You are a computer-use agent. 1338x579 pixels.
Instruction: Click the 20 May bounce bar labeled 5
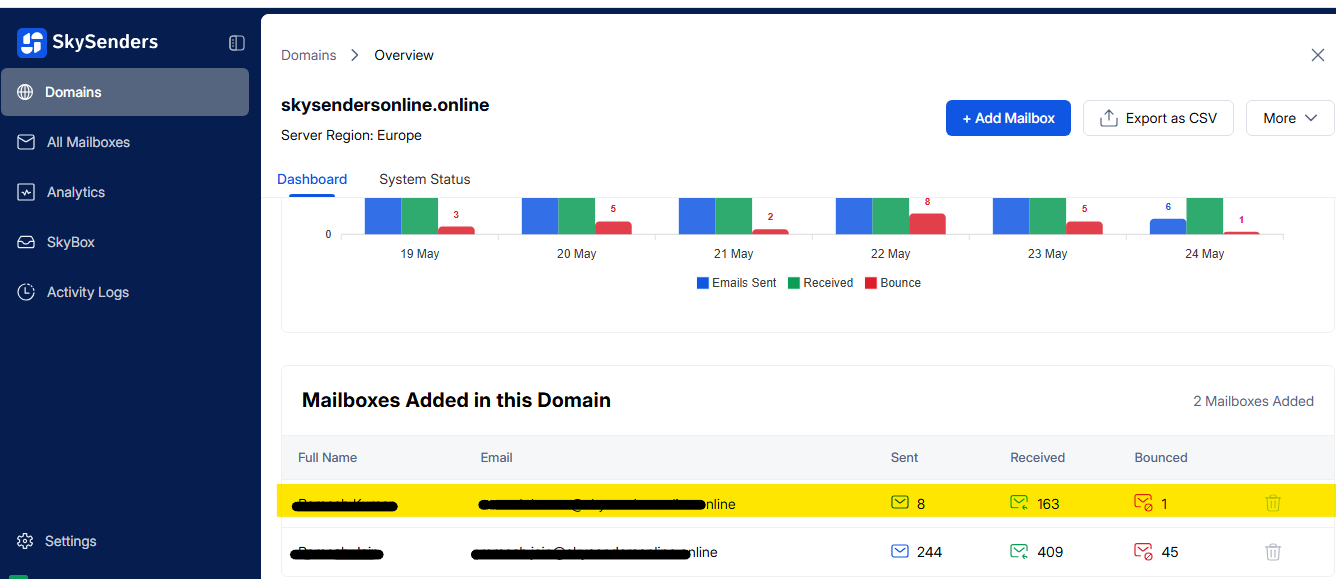point(613,228)
